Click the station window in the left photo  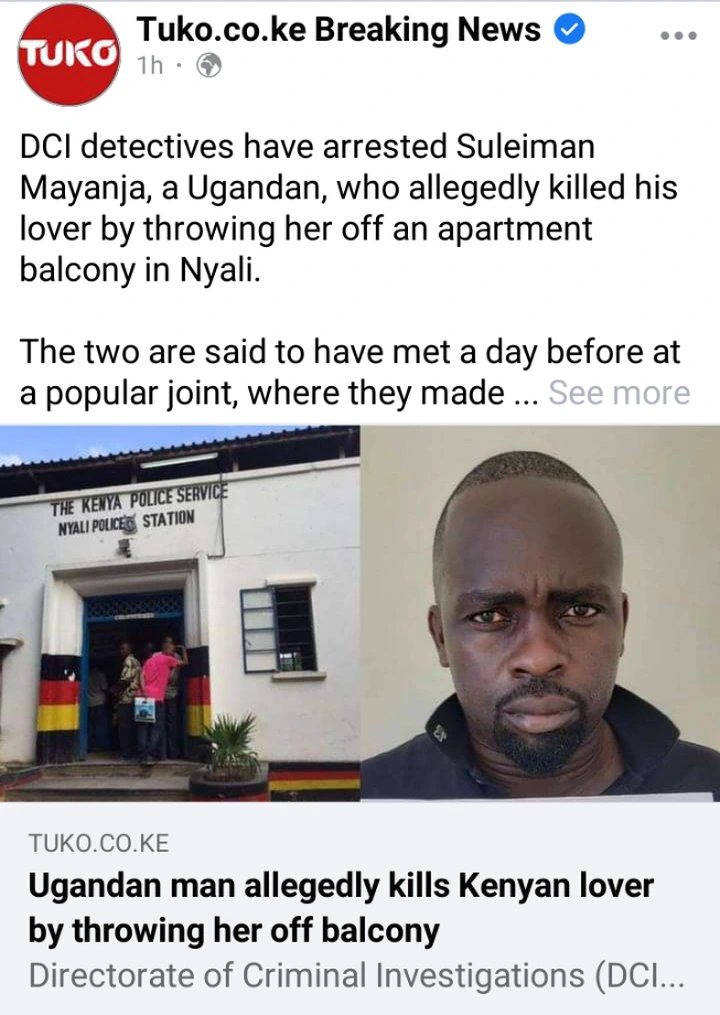279,629
